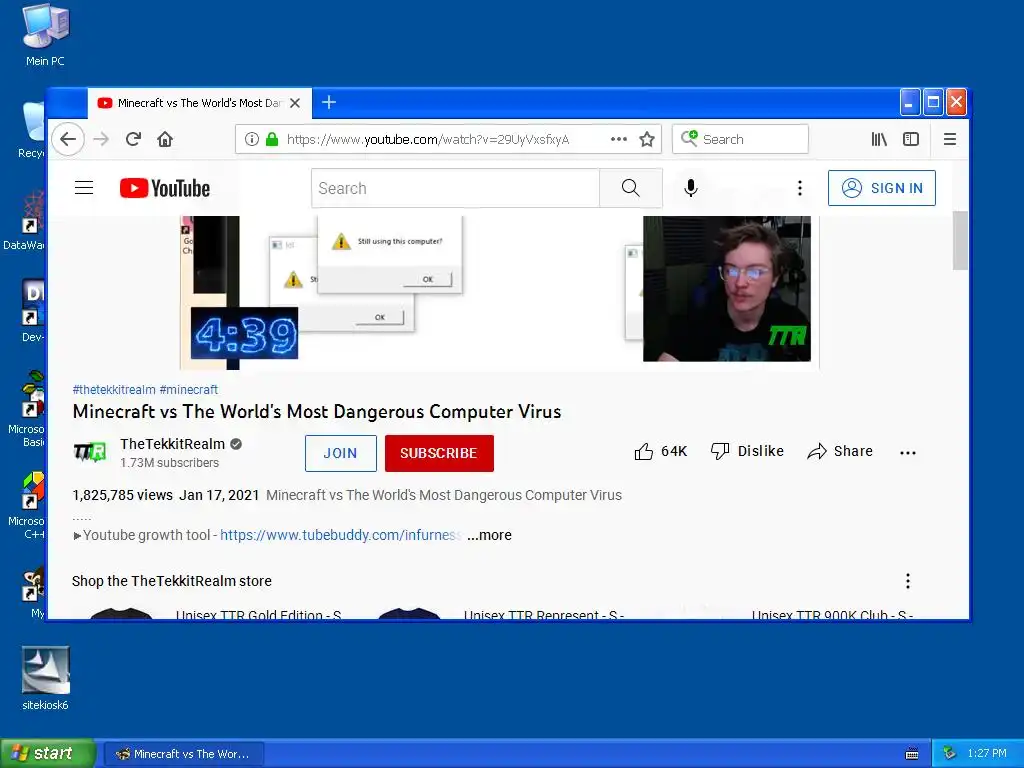Go back with the browser back arrow

[x=68, y=139]
